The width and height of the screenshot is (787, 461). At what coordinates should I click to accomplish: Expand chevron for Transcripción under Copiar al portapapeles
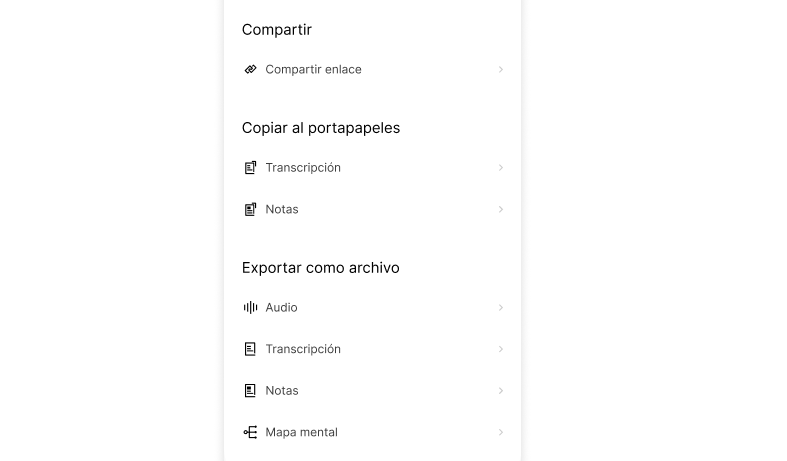[501, 168]
